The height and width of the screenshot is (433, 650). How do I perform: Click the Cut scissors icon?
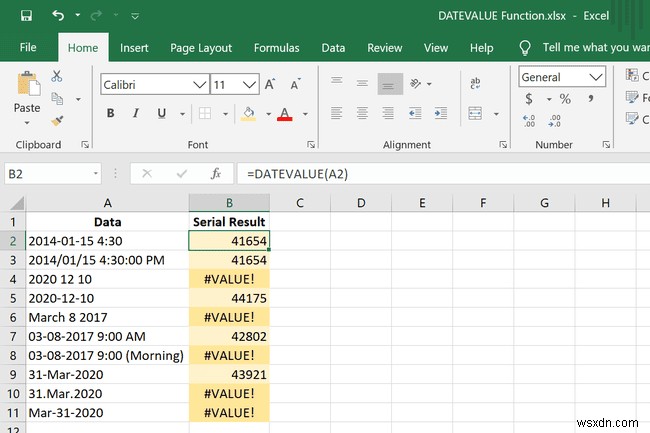point(56,76)
